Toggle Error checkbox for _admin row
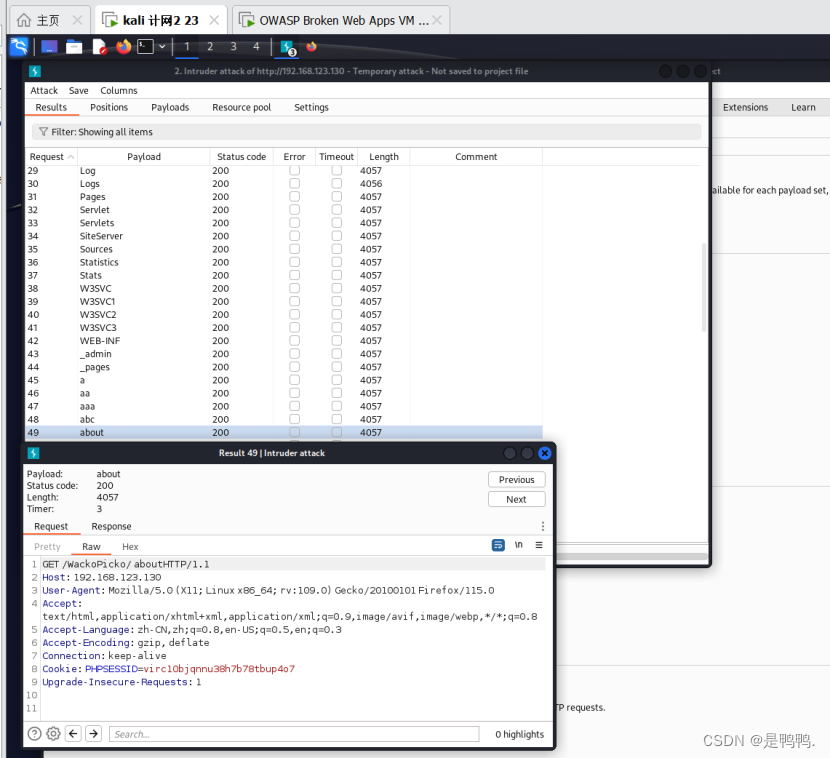The height and width of the screenshot is (758, 830). point(294,354)
